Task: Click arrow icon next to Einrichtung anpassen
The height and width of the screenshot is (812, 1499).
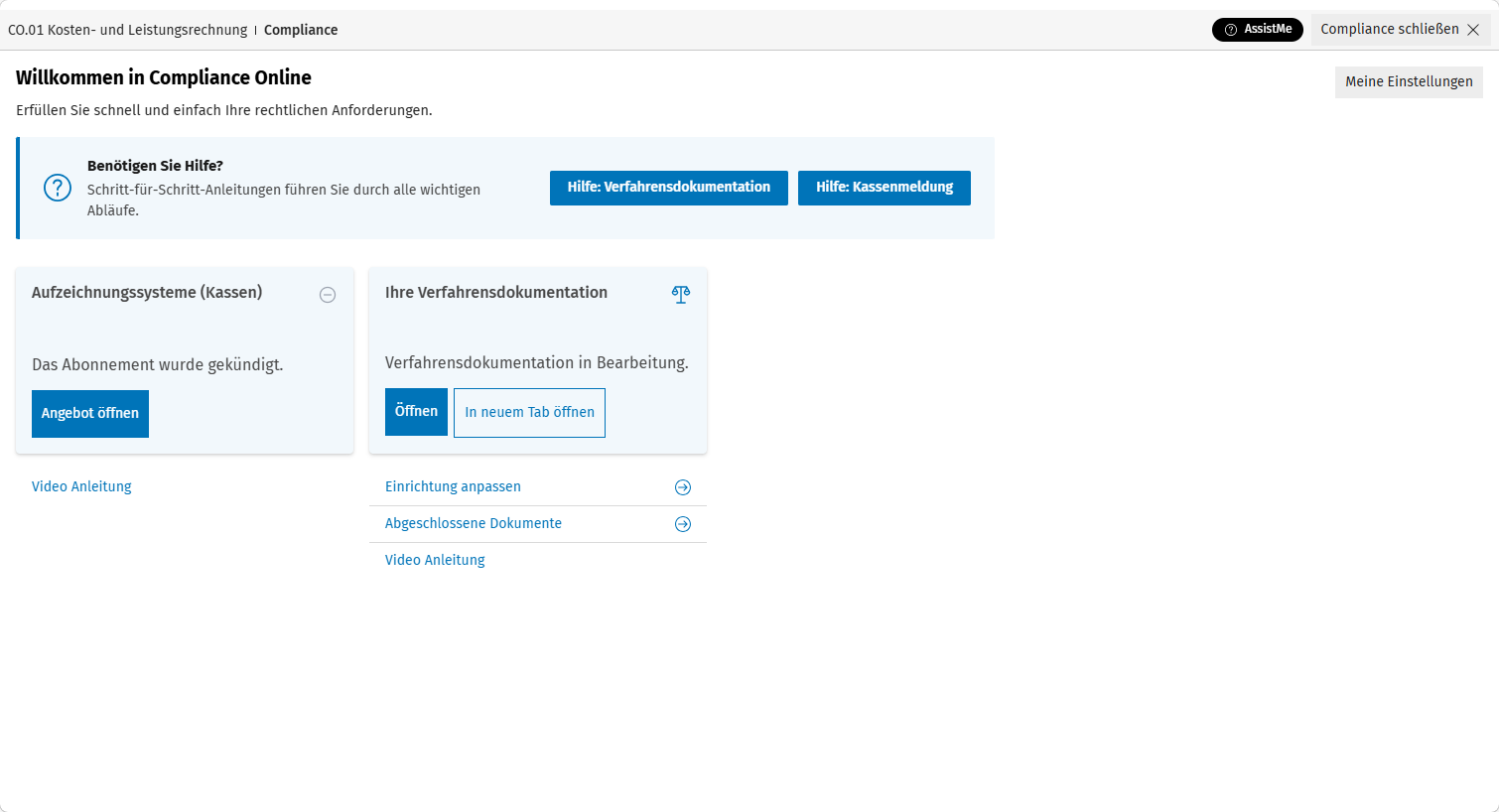Action: pyautogui.click(x=683, y=487)
